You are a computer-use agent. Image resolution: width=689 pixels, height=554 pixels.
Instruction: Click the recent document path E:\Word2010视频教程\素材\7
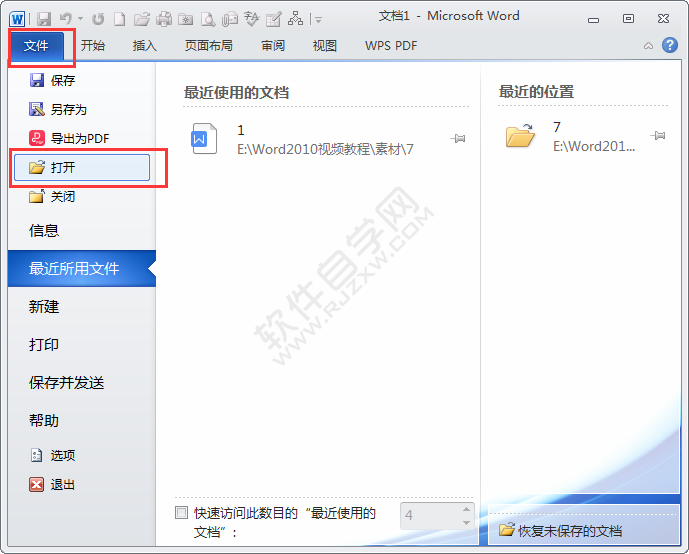click(x=325, y=149)
